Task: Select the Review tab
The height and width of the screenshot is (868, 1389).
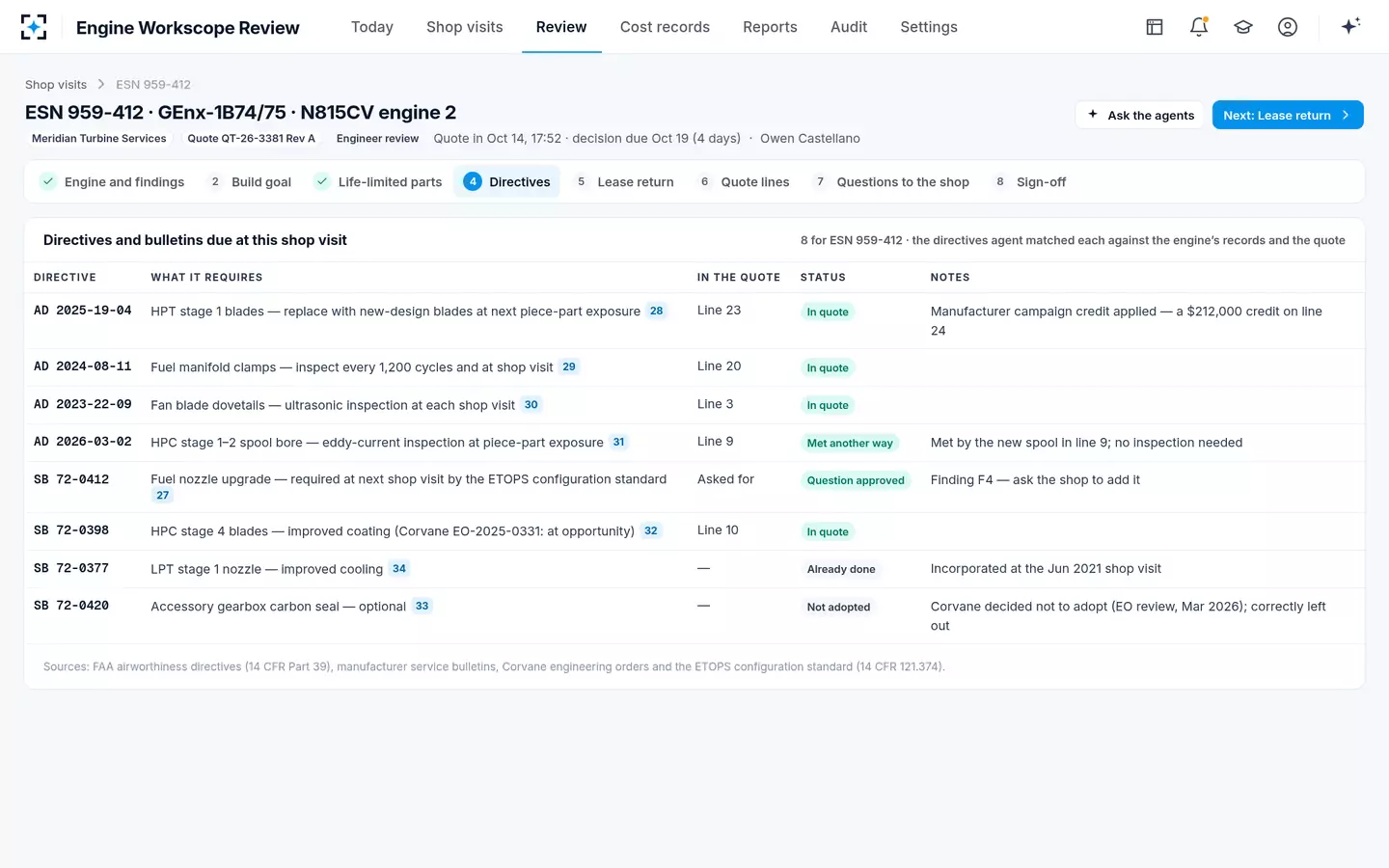Action: coord(561,27)
